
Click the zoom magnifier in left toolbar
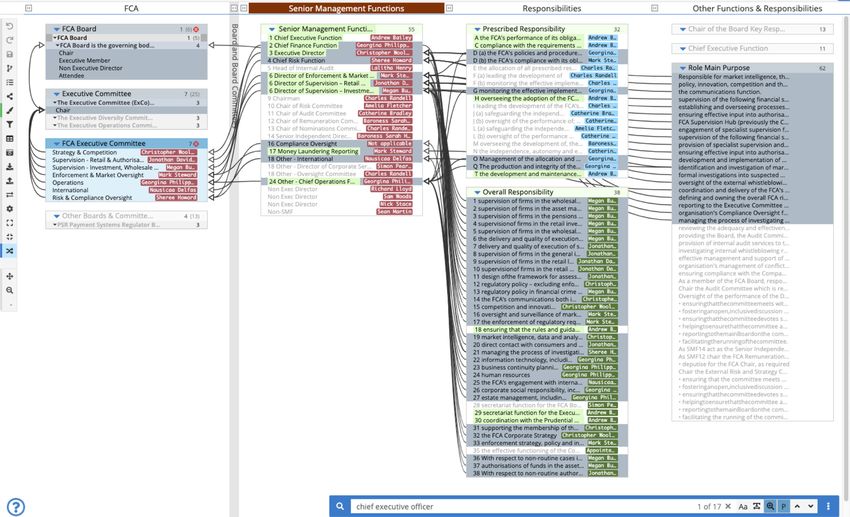tap(10, 290)
